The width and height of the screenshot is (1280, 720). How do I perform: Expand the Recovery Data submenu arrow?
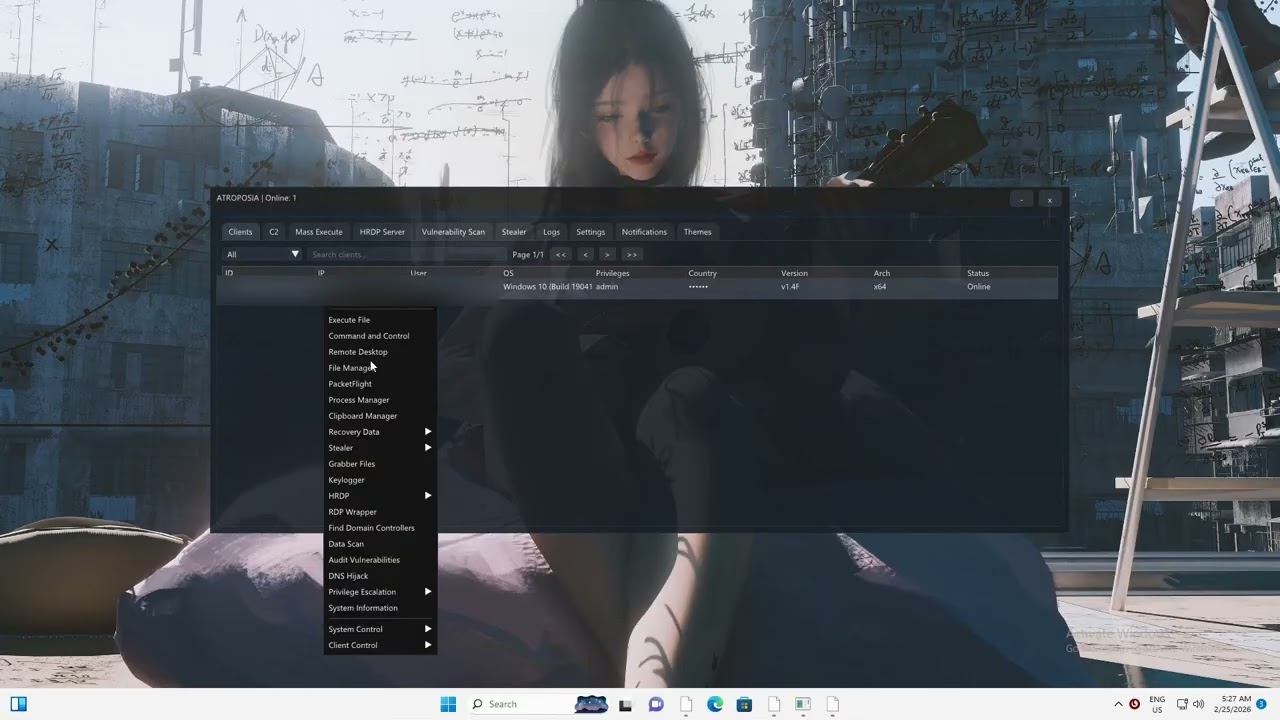(428, 432)
